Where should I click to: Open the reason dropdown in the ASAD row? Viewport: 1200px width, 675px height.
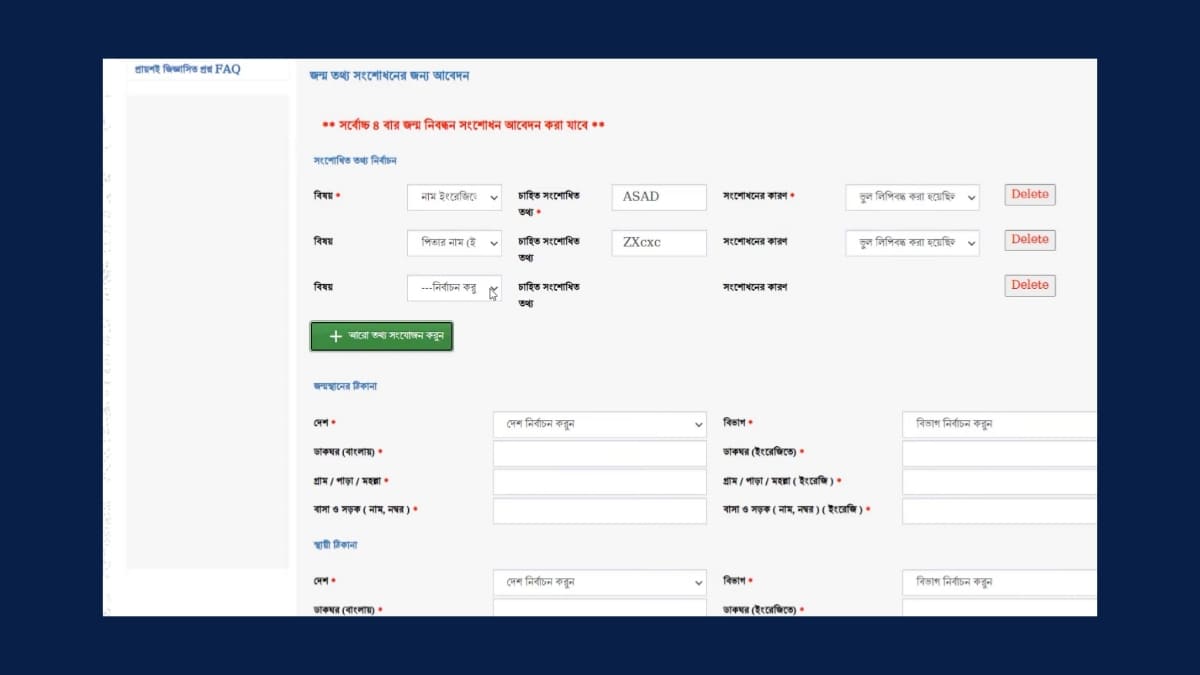coord(912,197)
